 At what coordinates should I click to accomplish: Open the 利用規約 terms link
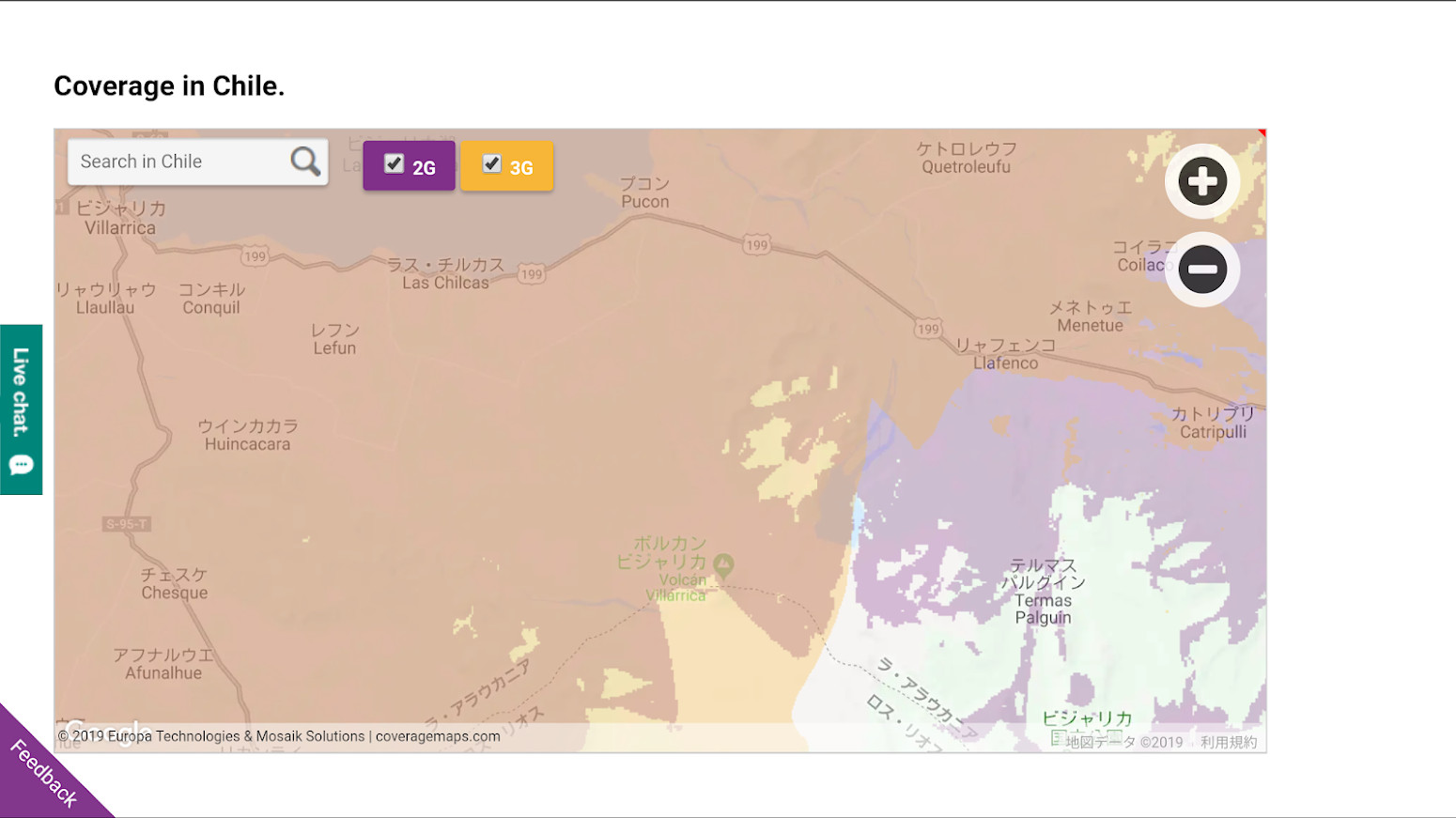point(1228,742)
